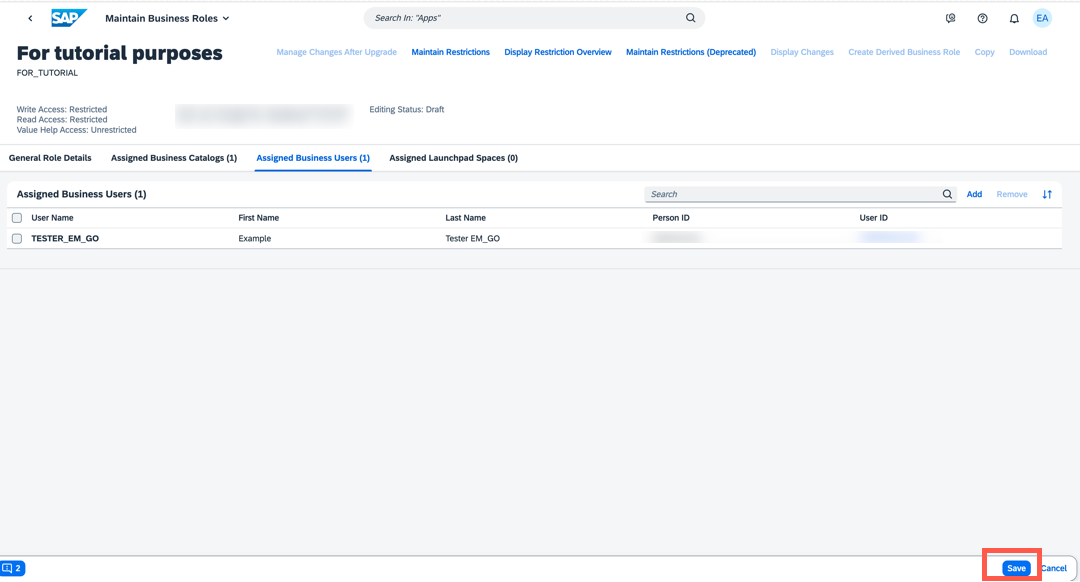Click the Save button
The width and height of the screenshot is (1080, 582).
(1016, 568)
